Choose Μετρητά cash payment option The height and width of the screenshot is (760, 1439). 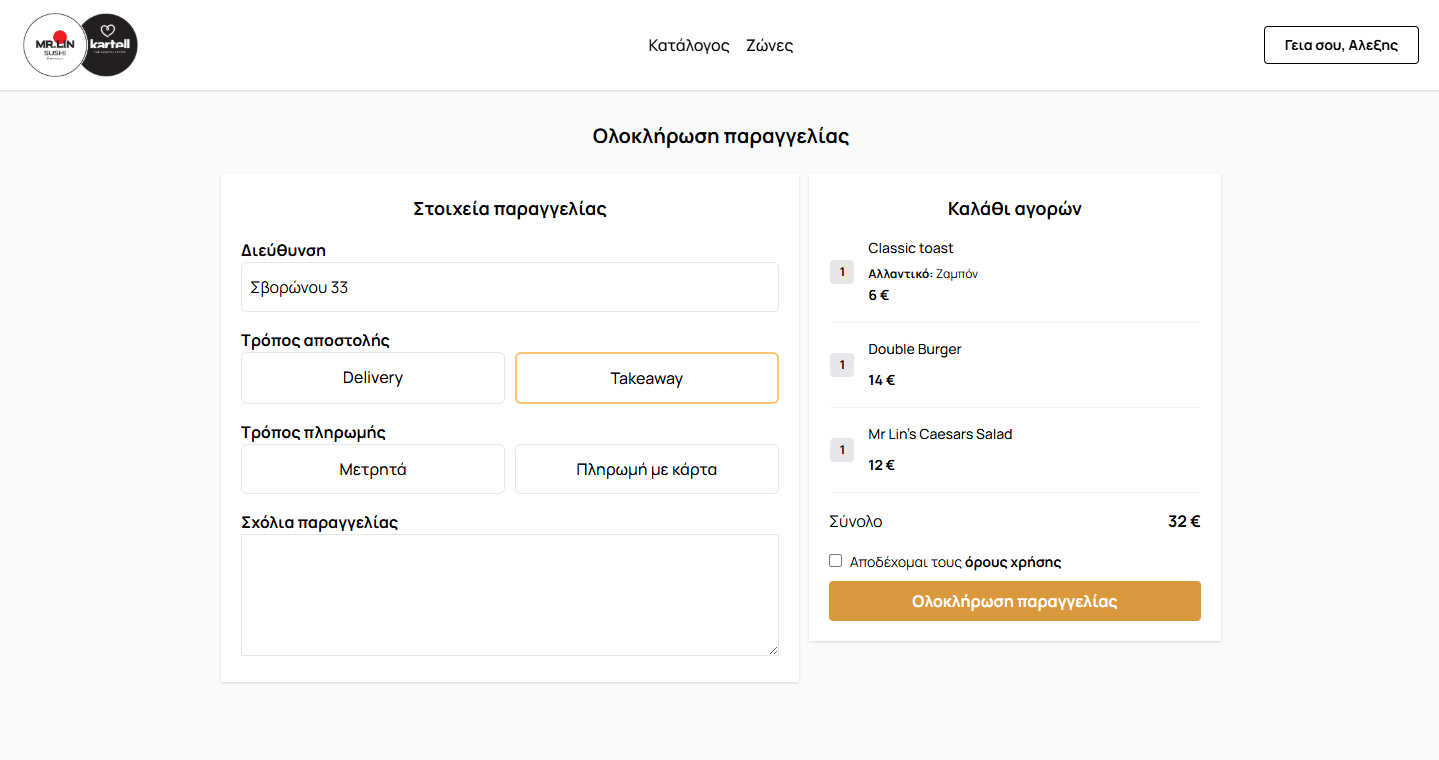373,469
